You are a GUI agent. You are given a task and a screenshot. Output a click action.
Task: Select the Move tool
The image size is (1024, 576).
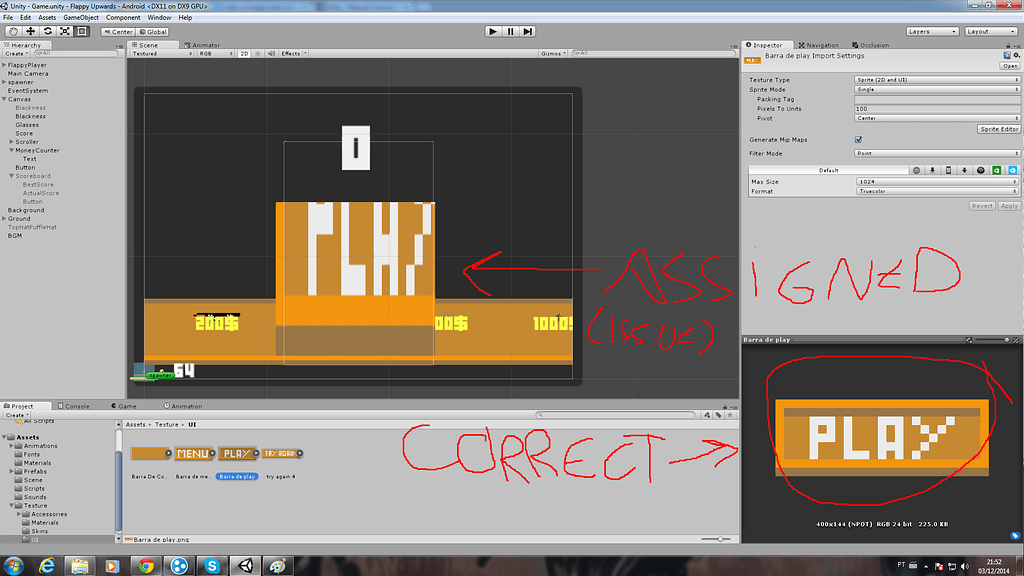click(x=30, y=31)
